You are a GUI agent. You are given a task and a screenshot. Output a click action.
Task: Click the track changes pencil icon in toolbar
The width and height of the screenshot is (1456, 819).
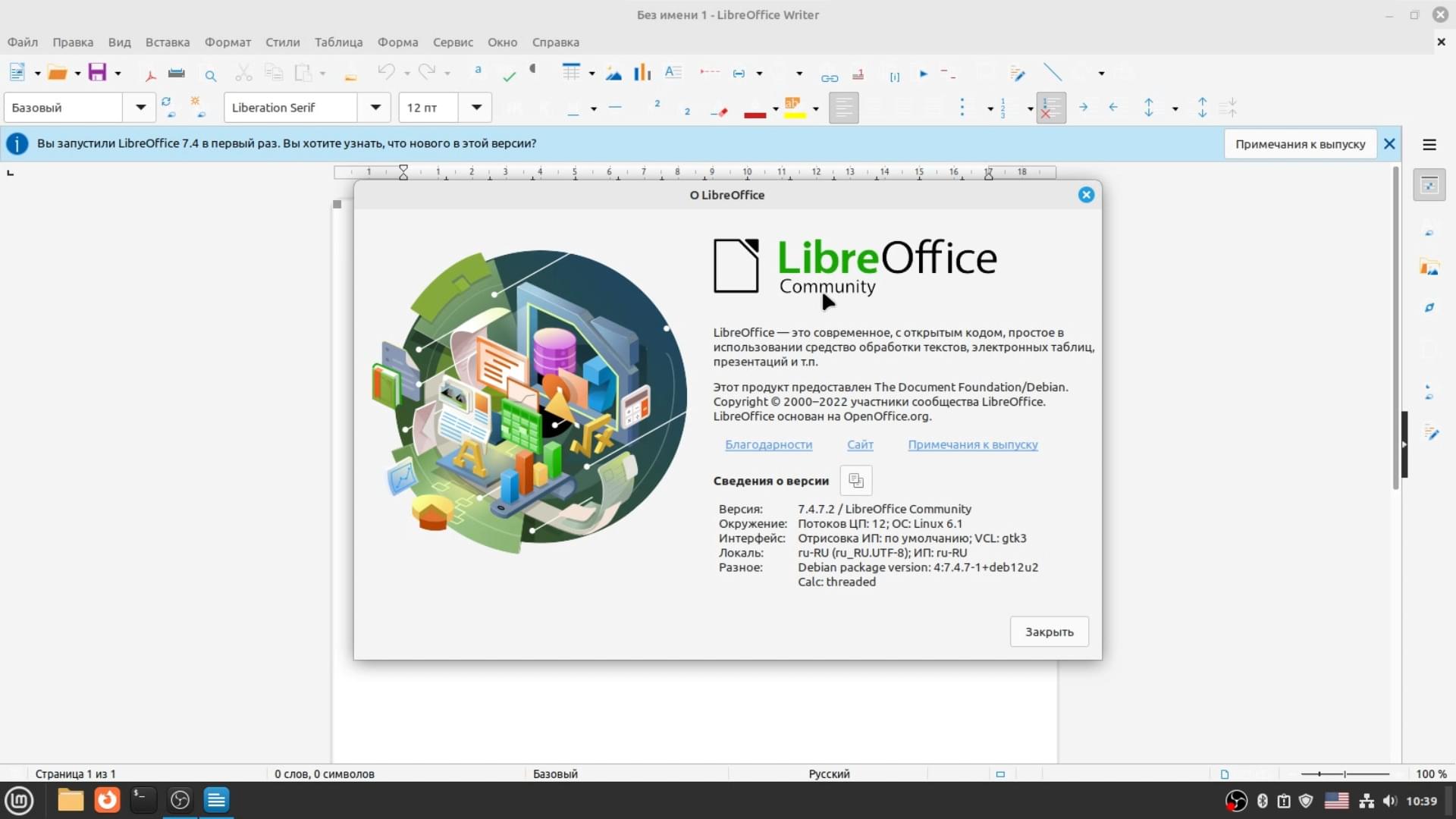point(1018,74)
